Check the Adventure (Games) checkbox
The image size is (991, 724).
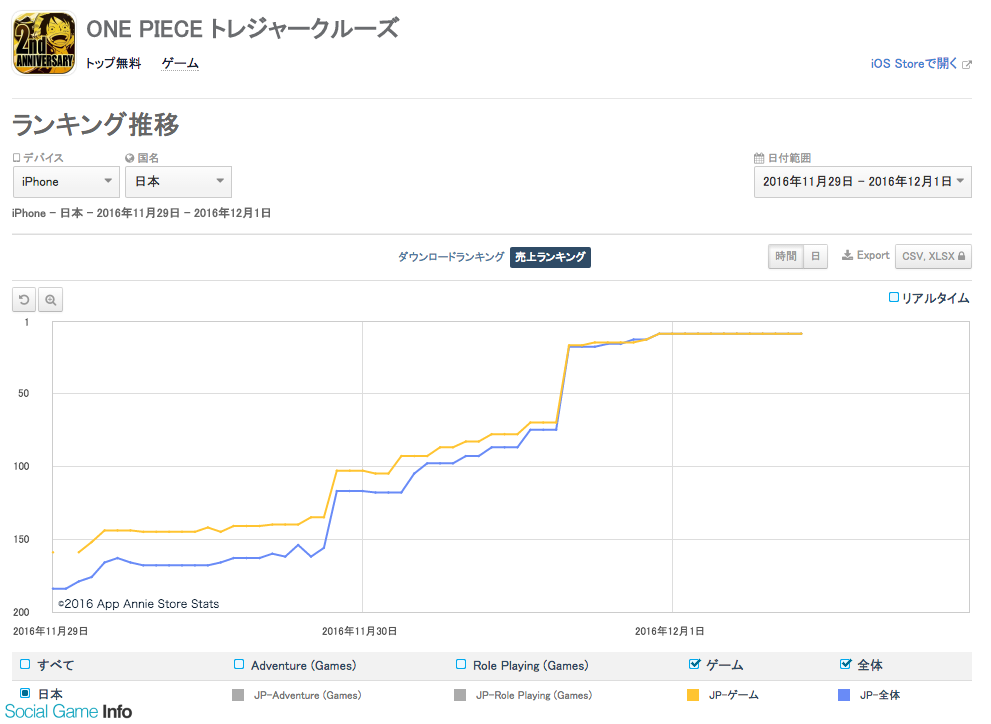point(239,664)
